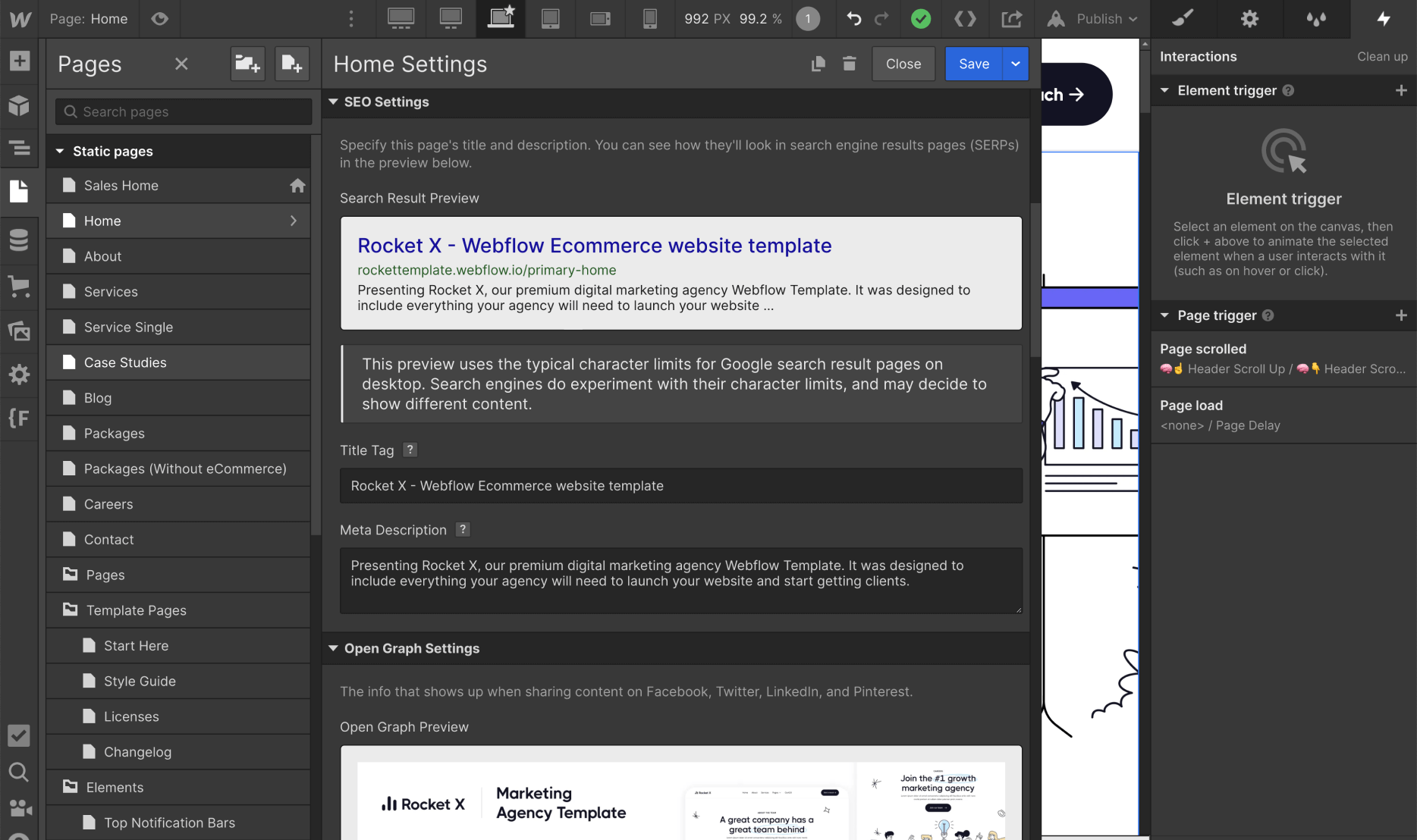Collapse the Element trigger section
Viewport: 1417px width, 840px height.
[1165, 90]
